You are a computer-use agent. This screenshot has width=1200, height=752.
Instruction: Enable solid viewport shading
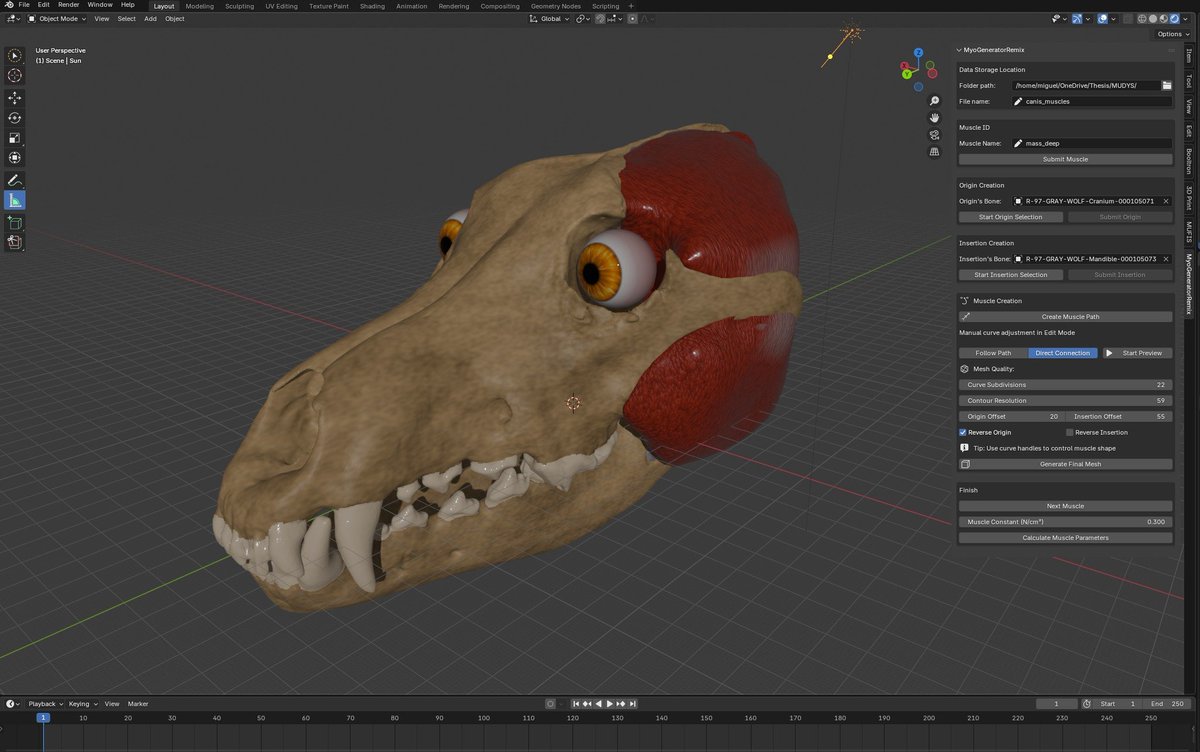coord(1153,18)
